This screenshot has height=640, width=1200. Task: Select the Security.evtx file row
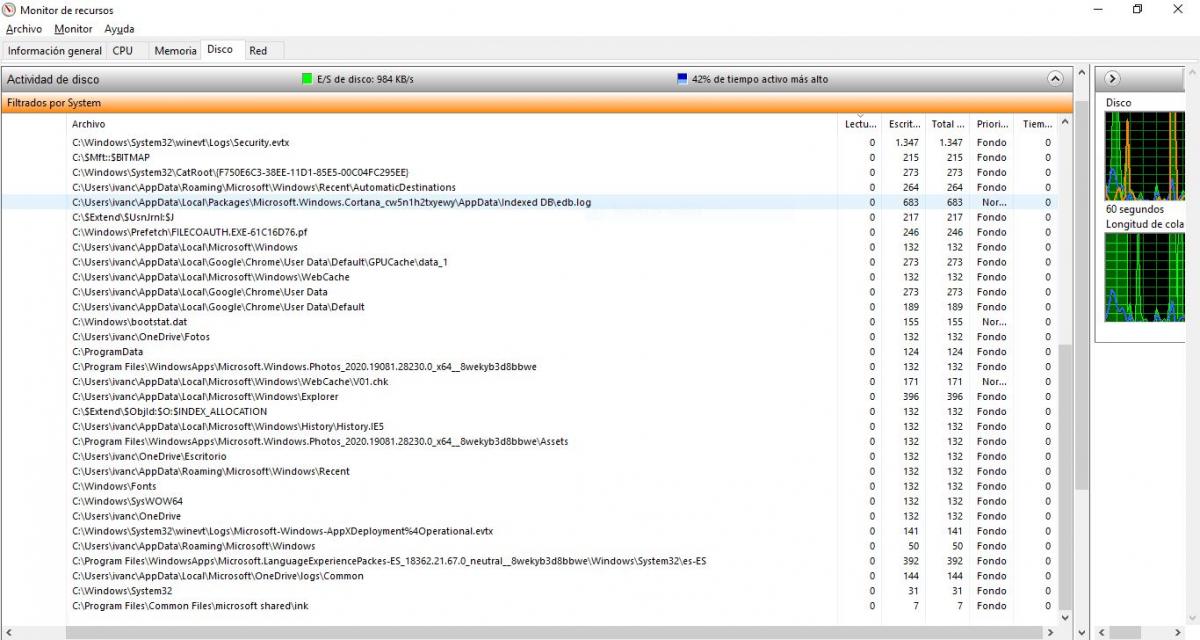pos(528,142)
